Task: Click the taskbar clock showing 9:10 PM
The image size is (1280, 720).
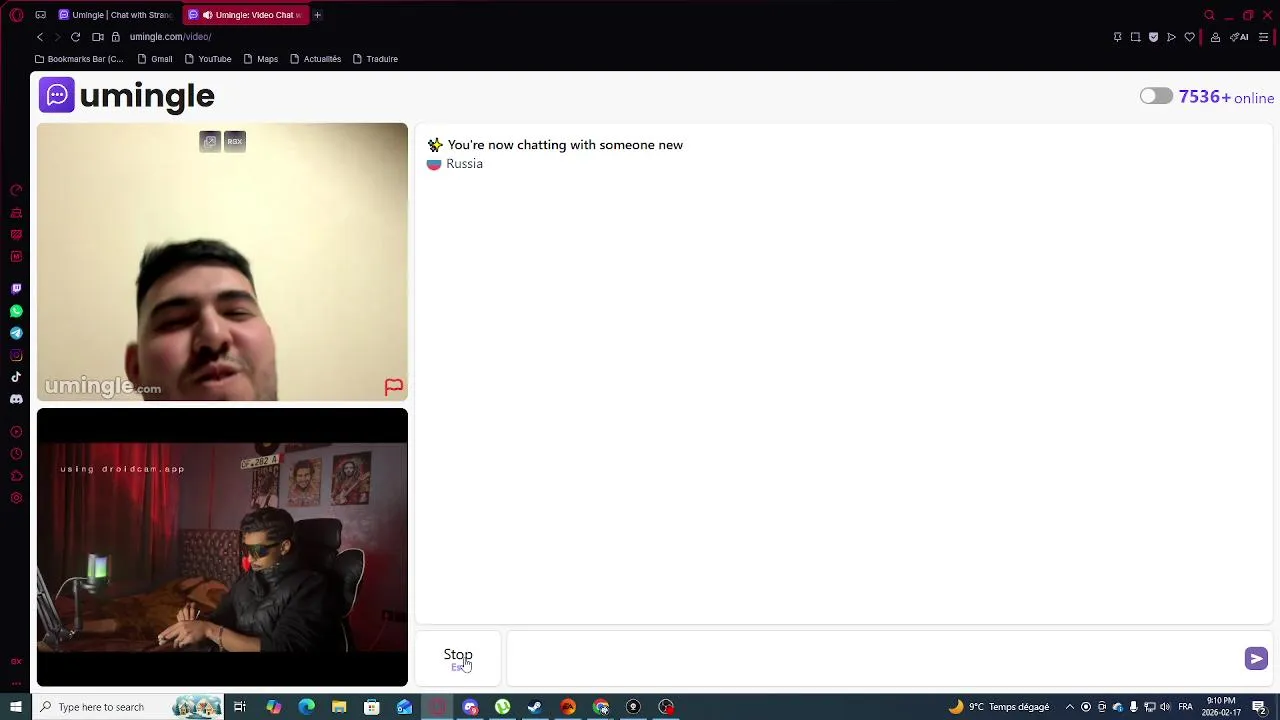Action: pyautogui.click(x=1221, y=707)
